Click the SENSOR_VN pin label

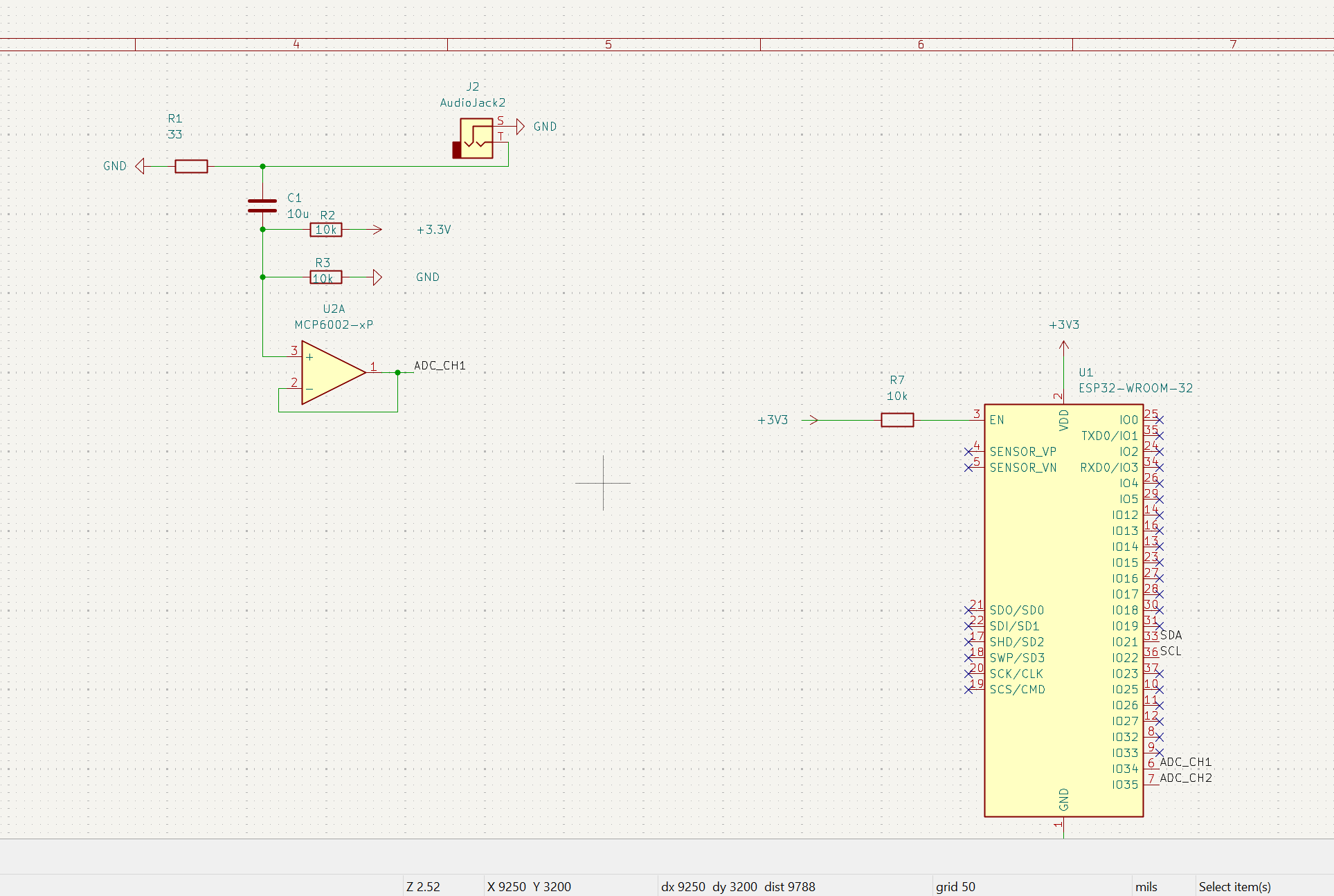point(1023,468)
